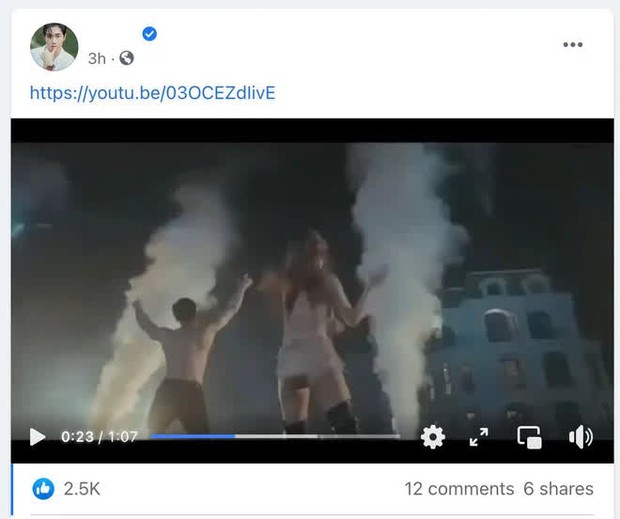The width and height of the screenshot is (620, 519).
Task: Click the like reaction icon
Action: 43,489
